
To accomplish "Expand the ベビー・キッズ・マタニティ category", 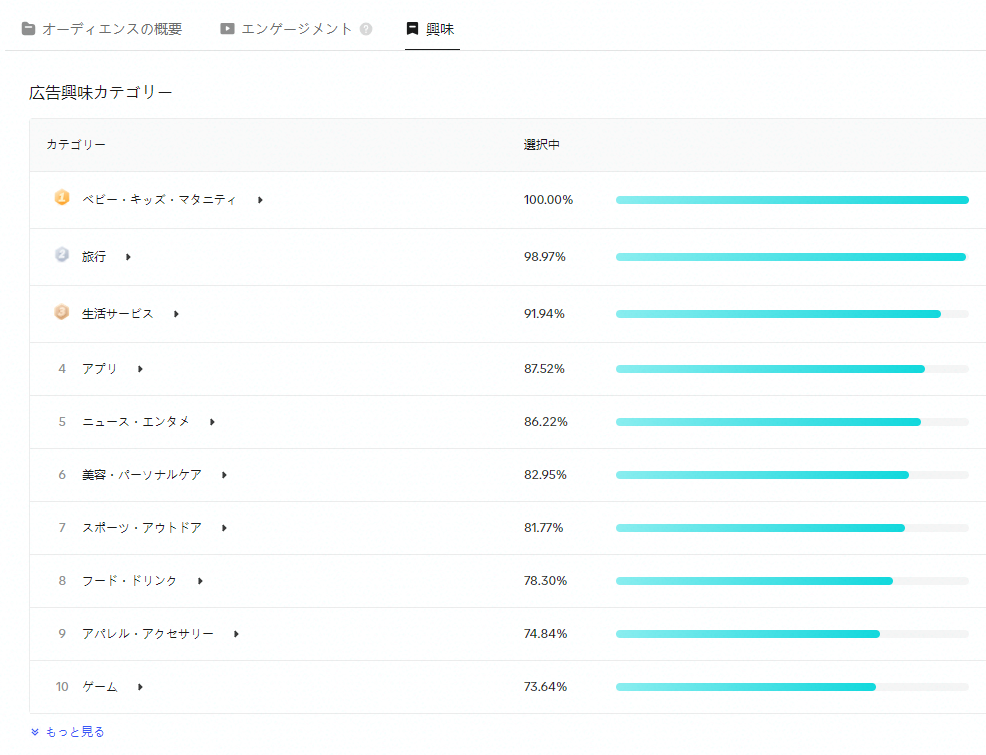I will (x=260, y=200).
